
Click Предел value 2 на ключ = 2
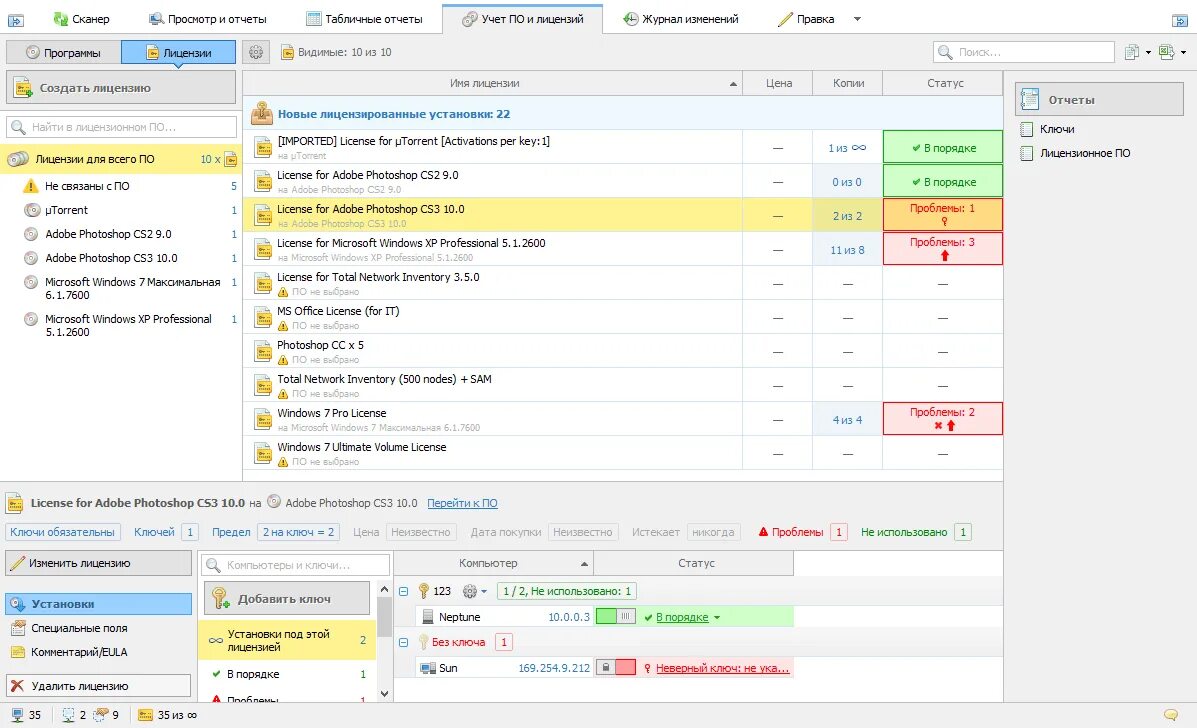click(x=298, y=532)
